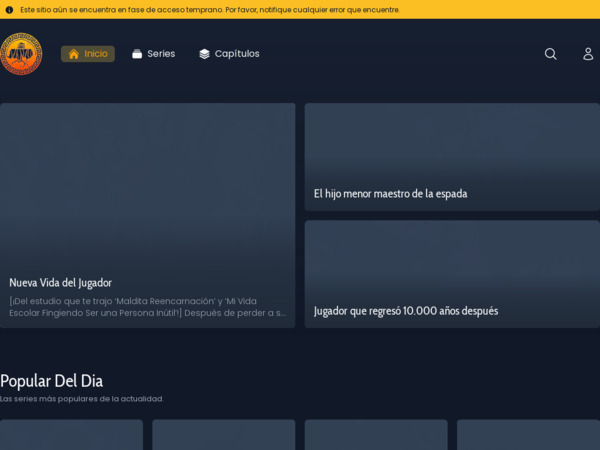Open the user account icon
This screenshot has height=450, width=600.
[x=588, y=54]
